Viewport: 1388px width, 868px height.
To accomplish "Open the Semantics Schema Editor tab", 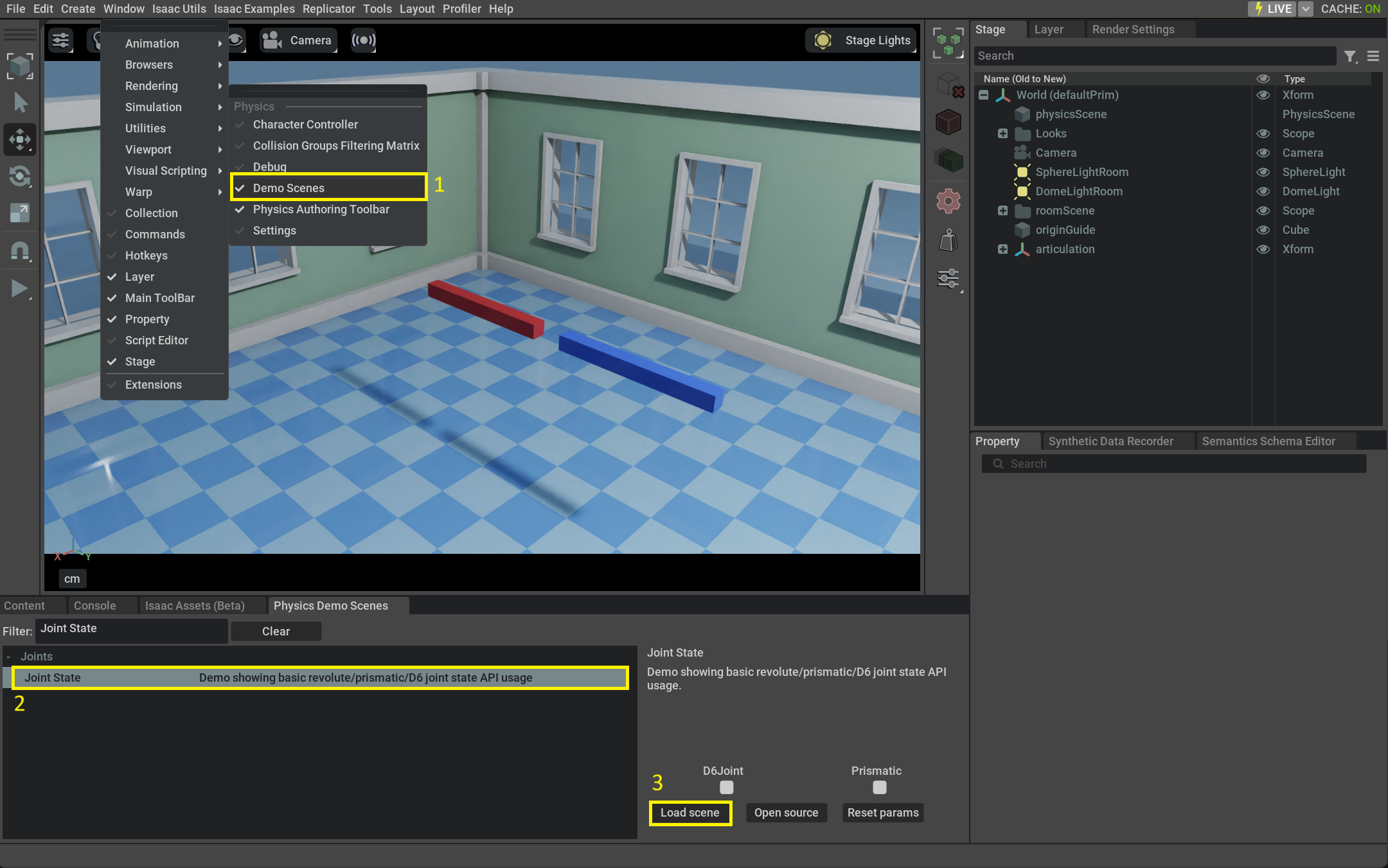I will click(1268, 441).
